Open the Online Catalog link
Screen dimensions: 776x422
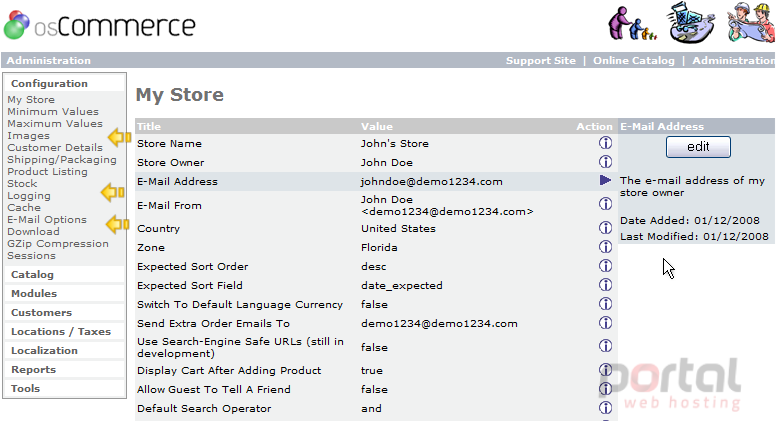(633, 60)
